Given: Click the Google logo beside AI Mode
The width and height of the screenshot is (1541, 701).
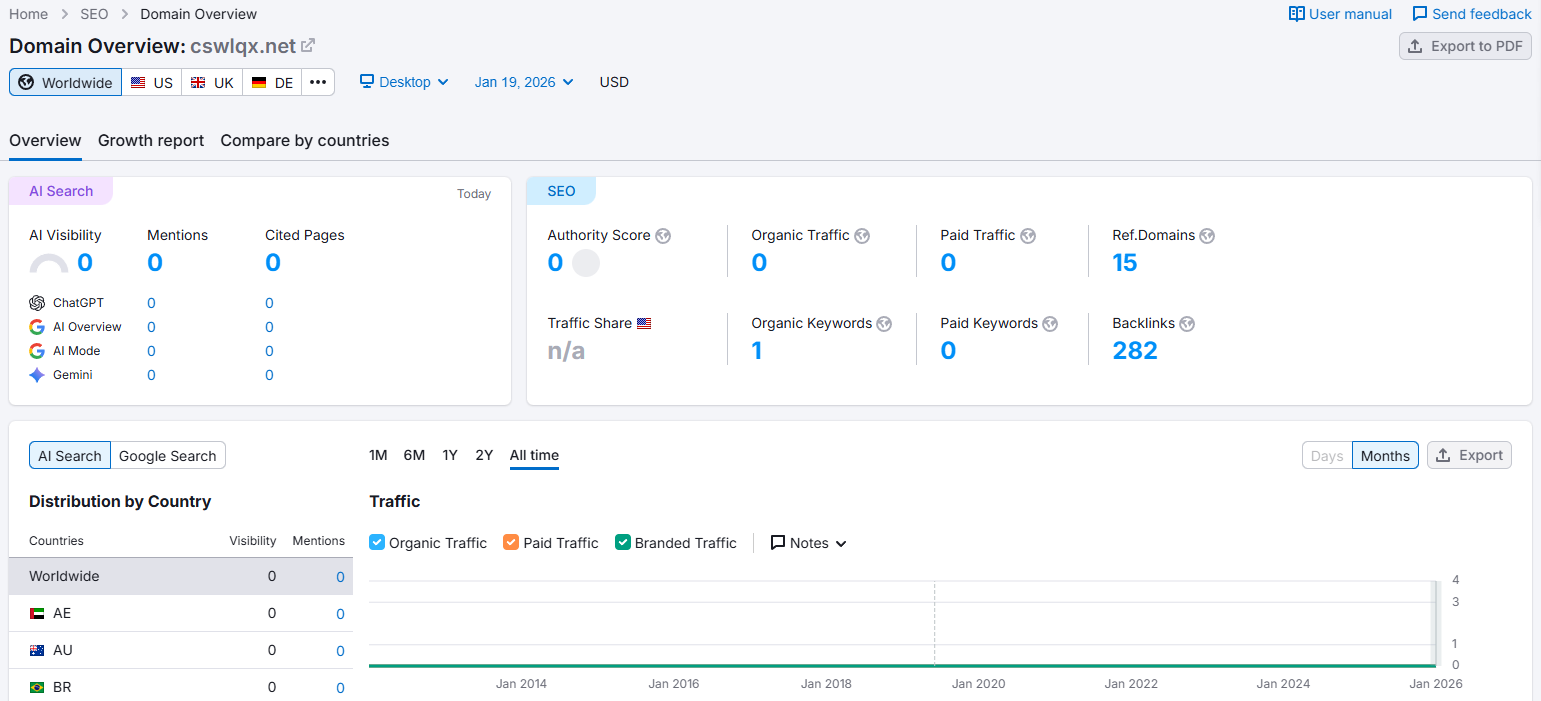Looking at the screenshot, I should [x=37, y=351].
